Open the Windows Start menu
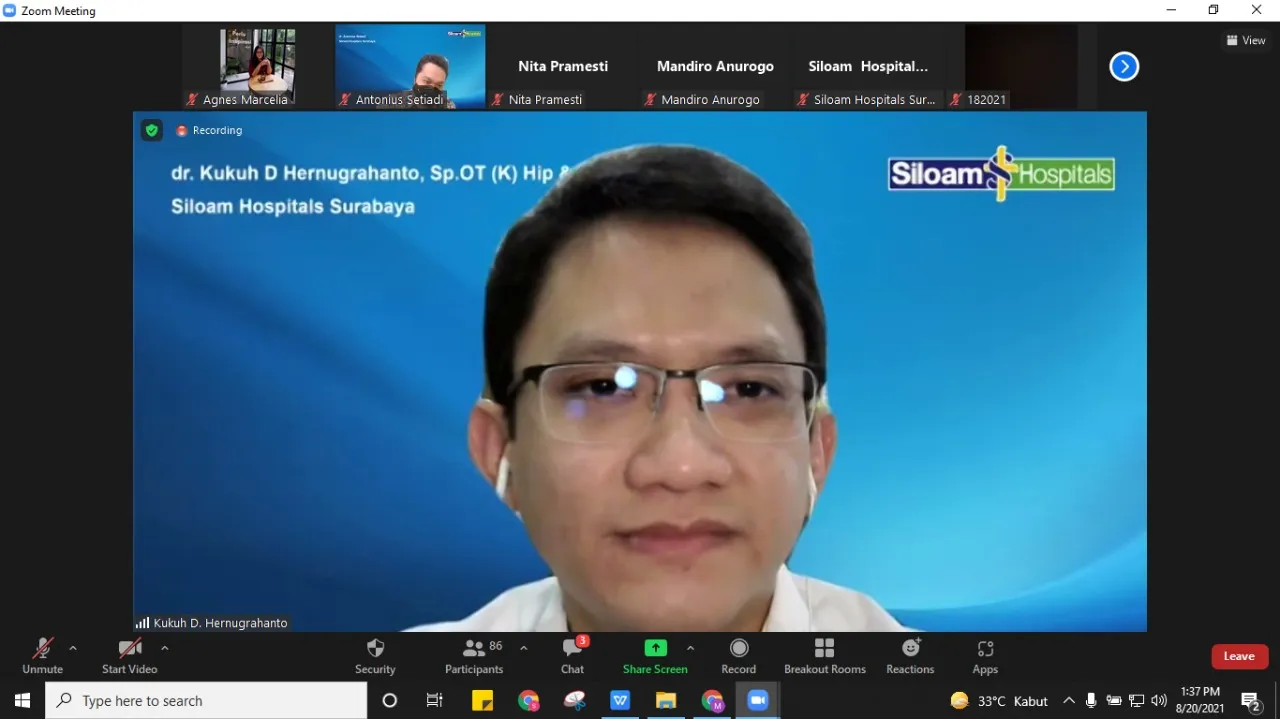1280x719 pixels. [x=22, y=701]
